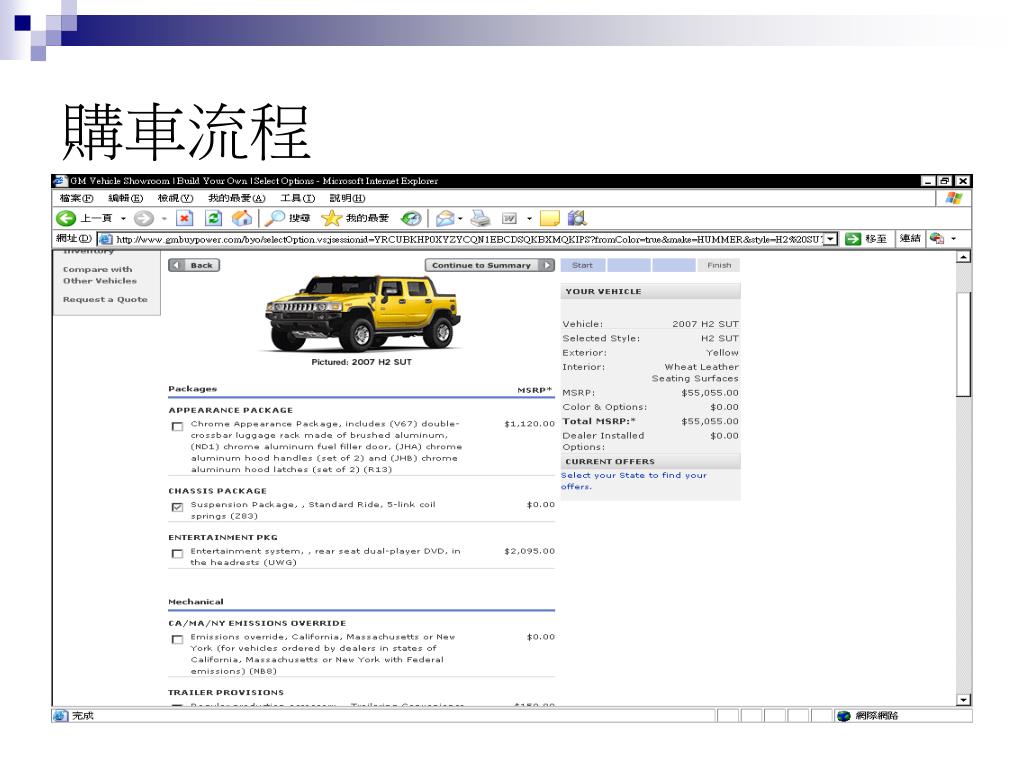The image size is (1024, 768).
Task: Click the vertical scrollbar up arrow
Action: [x=963, y=257]
